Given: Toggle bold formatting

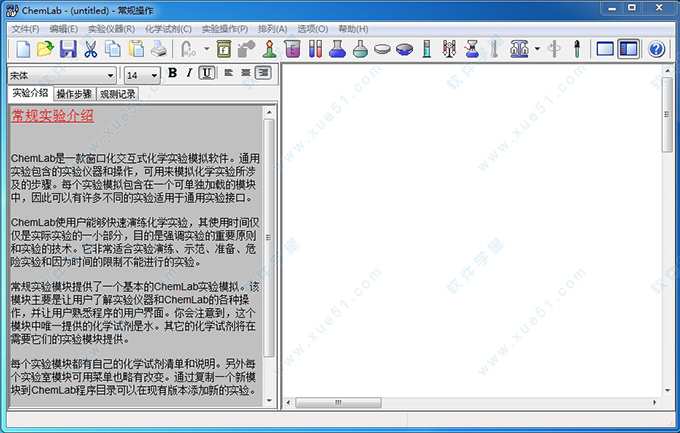Looking at the screenshot, I should point(172,73).
